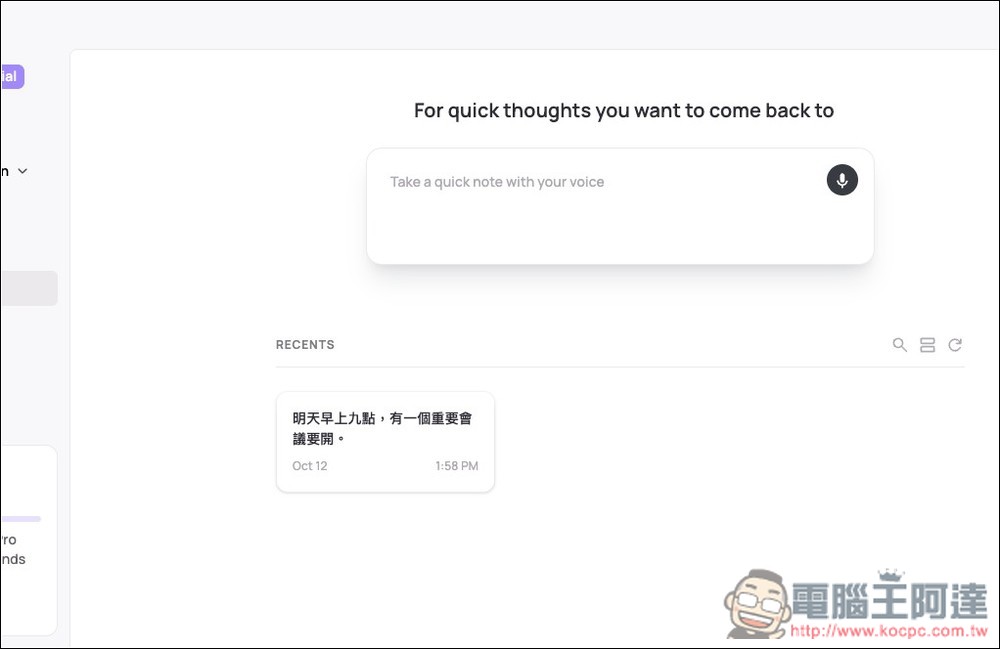Image resolution: width=1000 pixels, height=649 pixels.
Task: Click the sidebar name beside the chevron
Action: pos(4,171)
